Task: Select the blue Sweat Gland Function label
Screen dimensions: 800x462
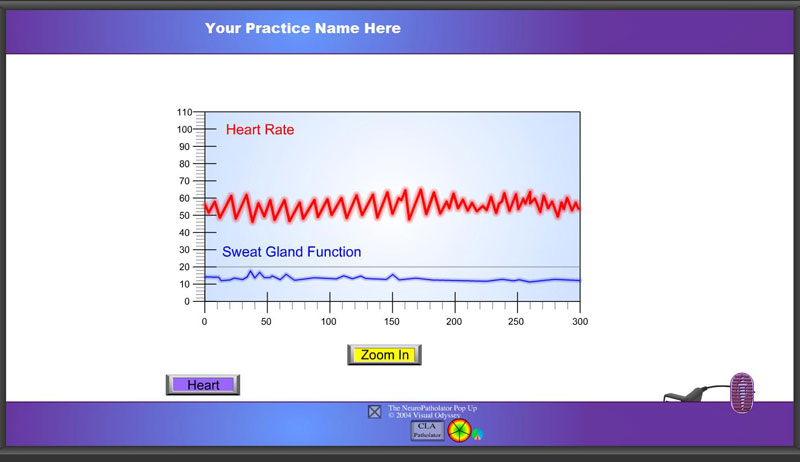Action: coord(291,252)
